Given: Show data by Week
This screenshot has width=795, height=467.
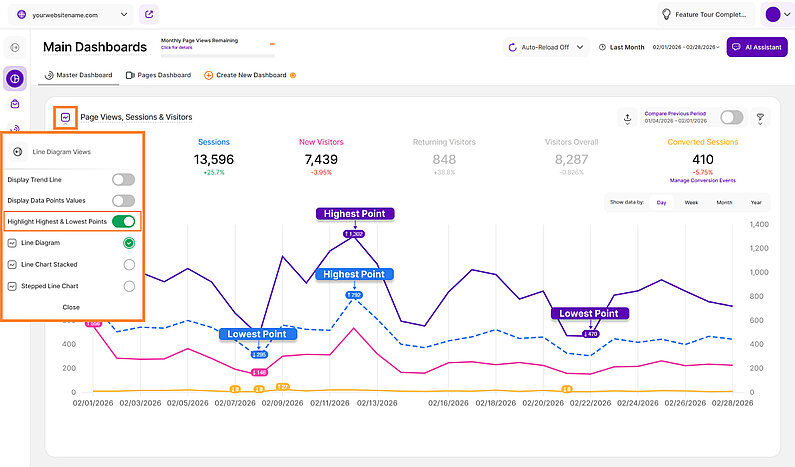Looking at the screenshot, I should 691,202.
